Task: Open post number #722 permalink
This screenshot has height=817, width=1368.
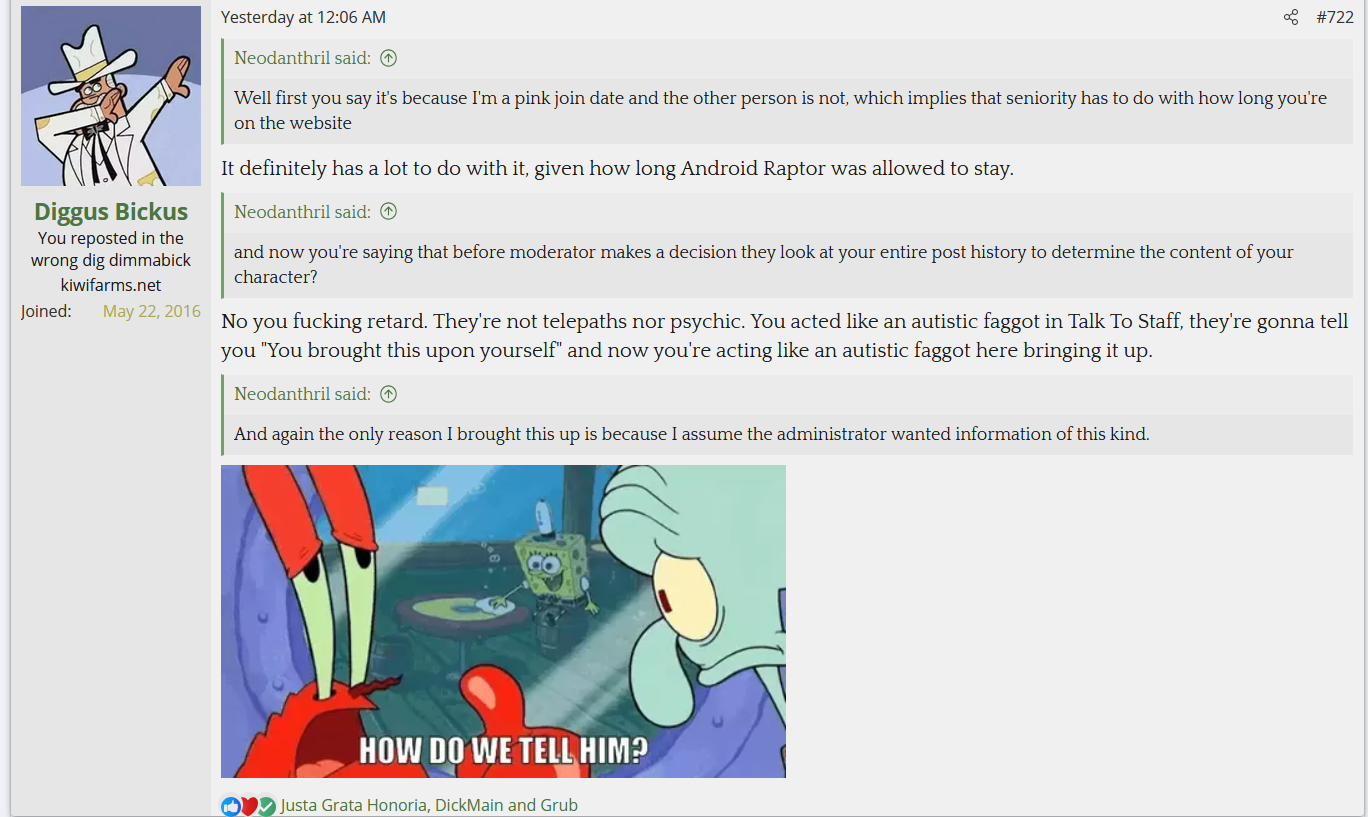Action: (1335, 17)
